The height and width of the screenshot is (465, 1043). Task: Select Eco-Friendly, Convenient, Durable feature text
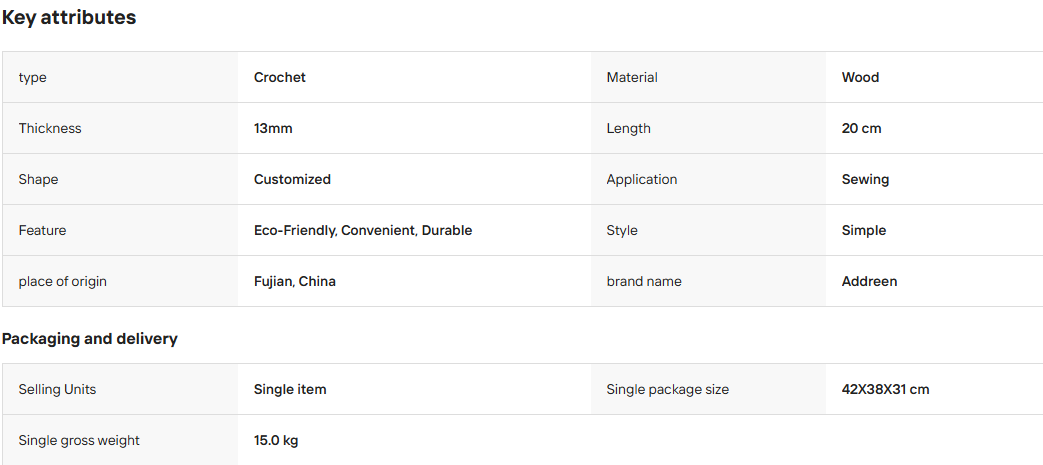[x=363, y=230]
